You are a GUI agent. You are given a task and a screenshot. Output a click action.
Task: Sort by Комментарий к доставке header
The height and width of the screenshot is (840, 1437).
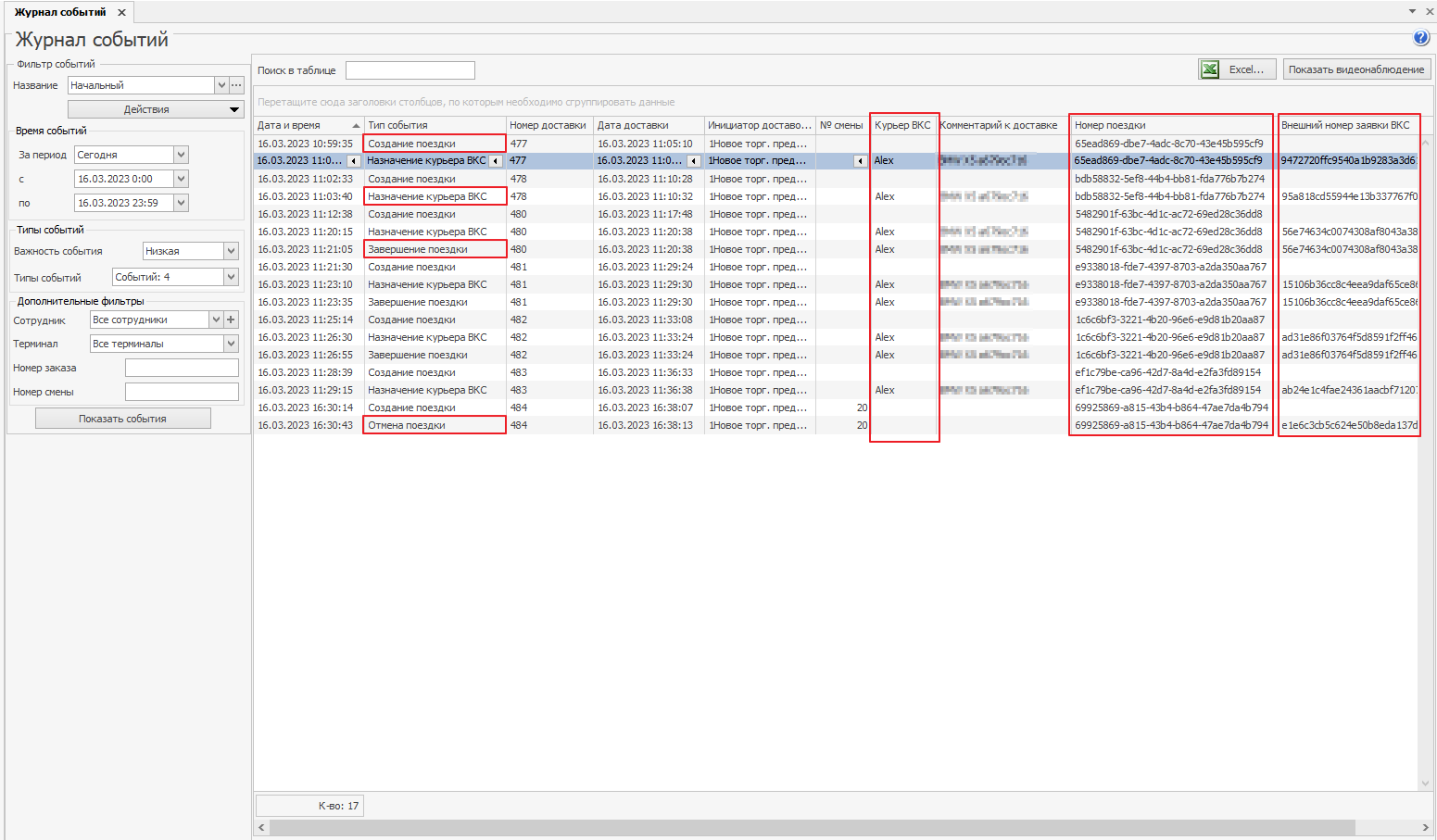[1002, 125]
